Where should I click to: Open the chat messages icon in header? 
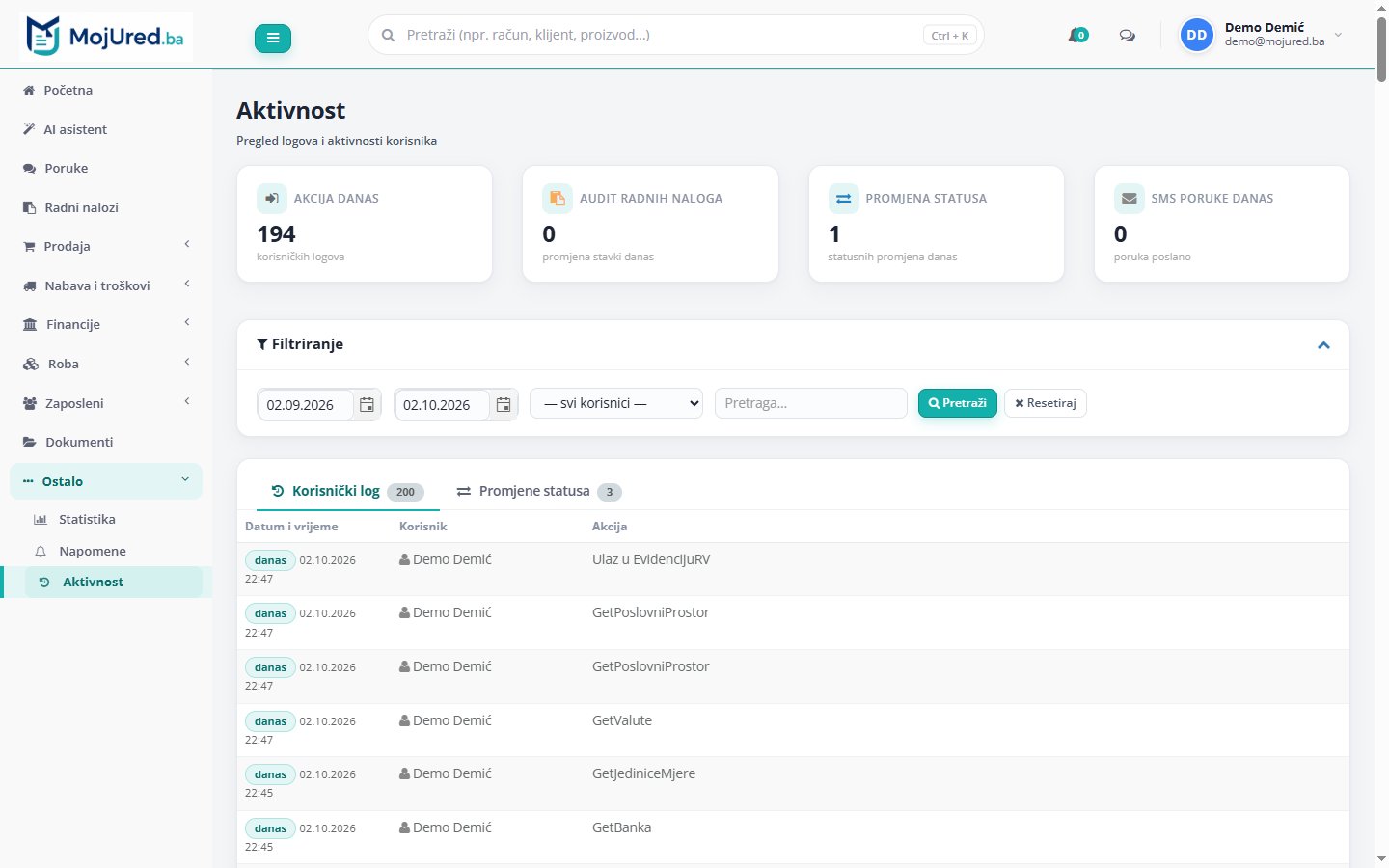tap(1127, 36)
